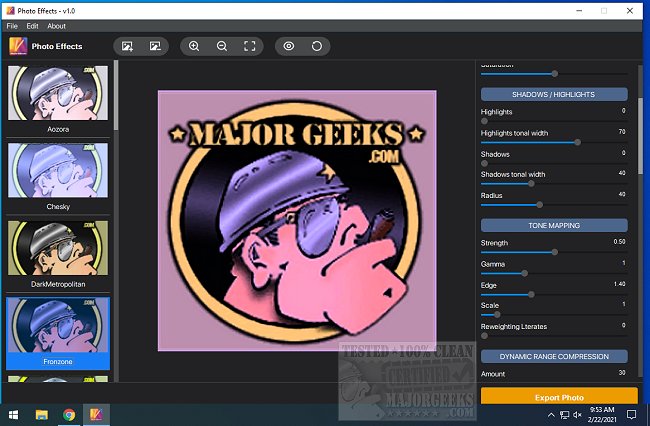The image size is (650, 426).
Task: Expand the Dynamic Range Compression section header
Action: pyautogui.click(x=553, y=356)
